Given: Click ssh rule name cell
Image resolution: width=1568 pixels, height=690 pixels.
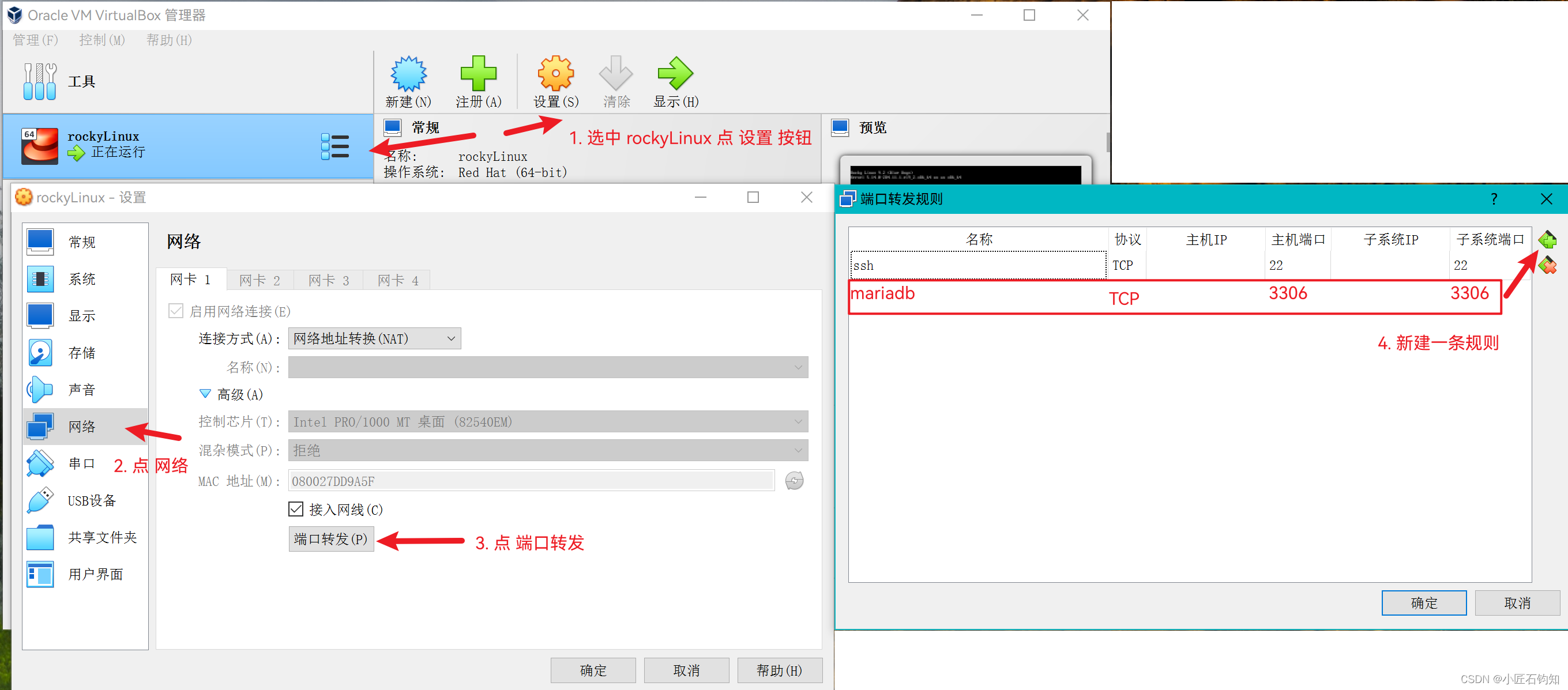Looking at the screenshot, I should pyautogui.click(x=978, y=265).
